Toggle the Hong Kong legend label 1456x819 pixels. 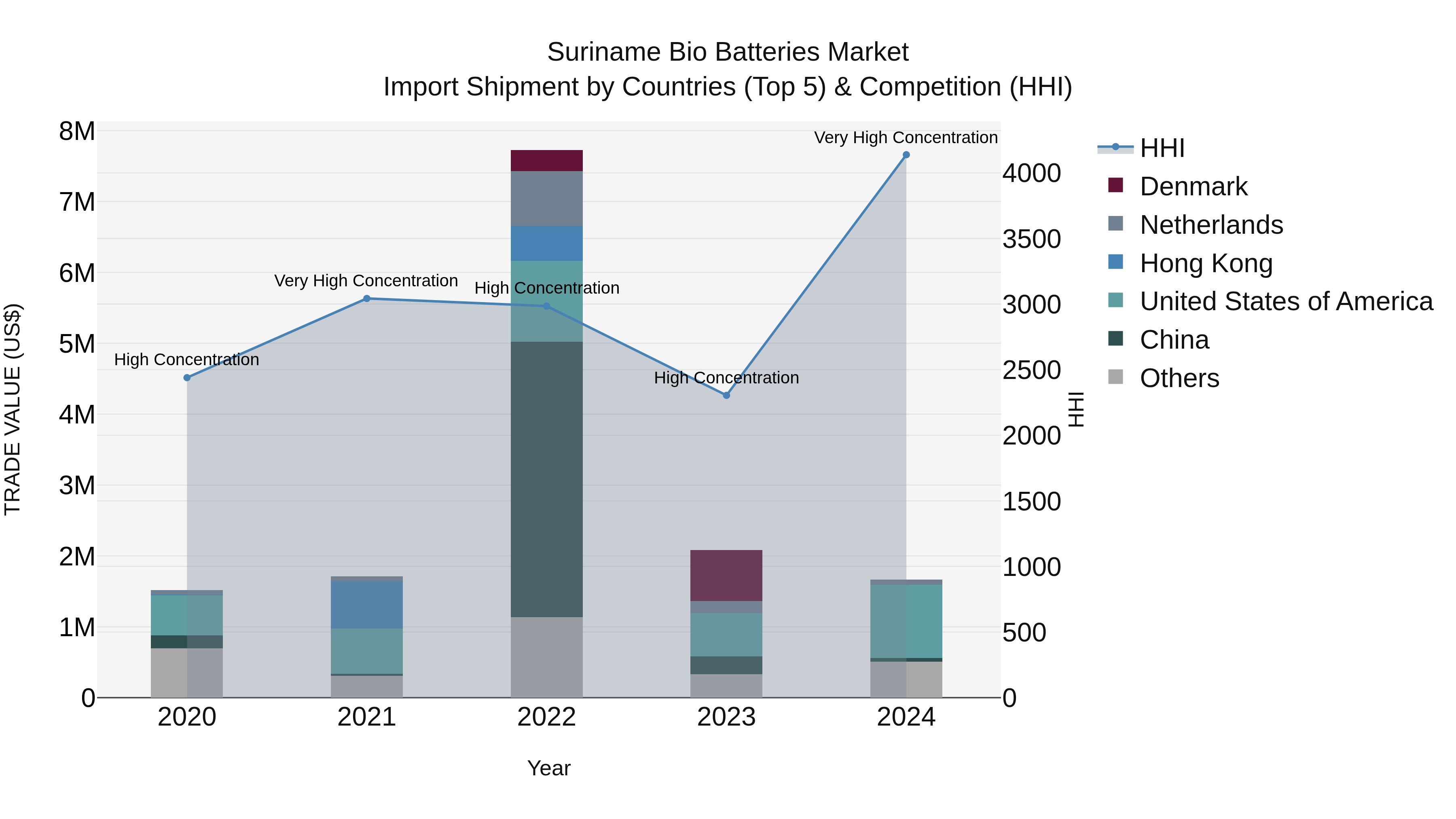[1207, 263]
